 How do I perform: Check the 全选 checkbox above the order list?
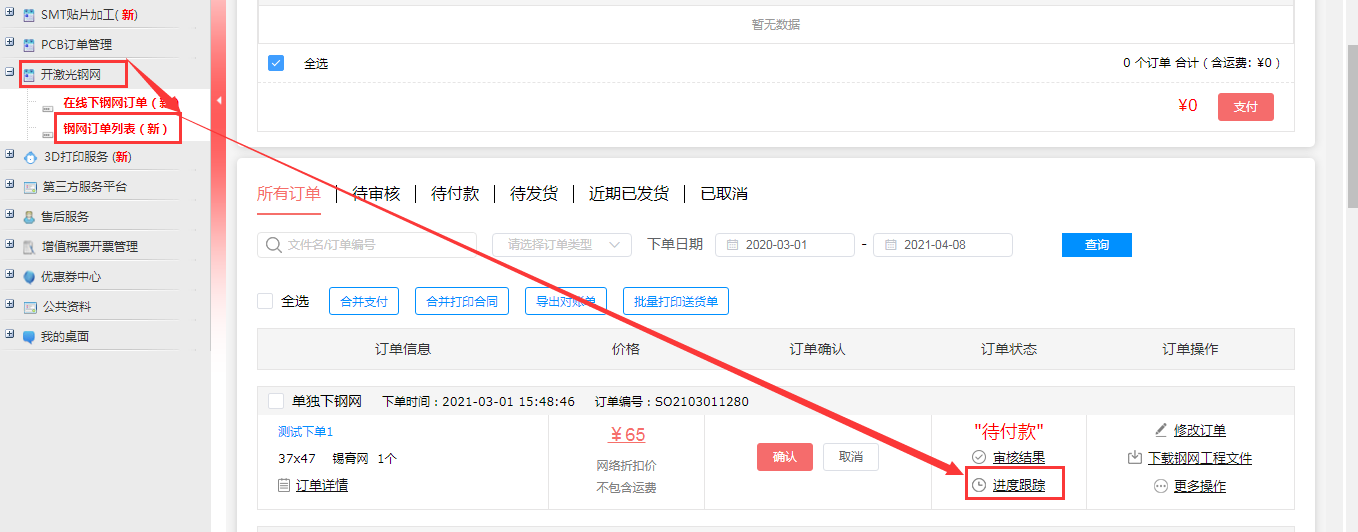click(x=265, y=301)
